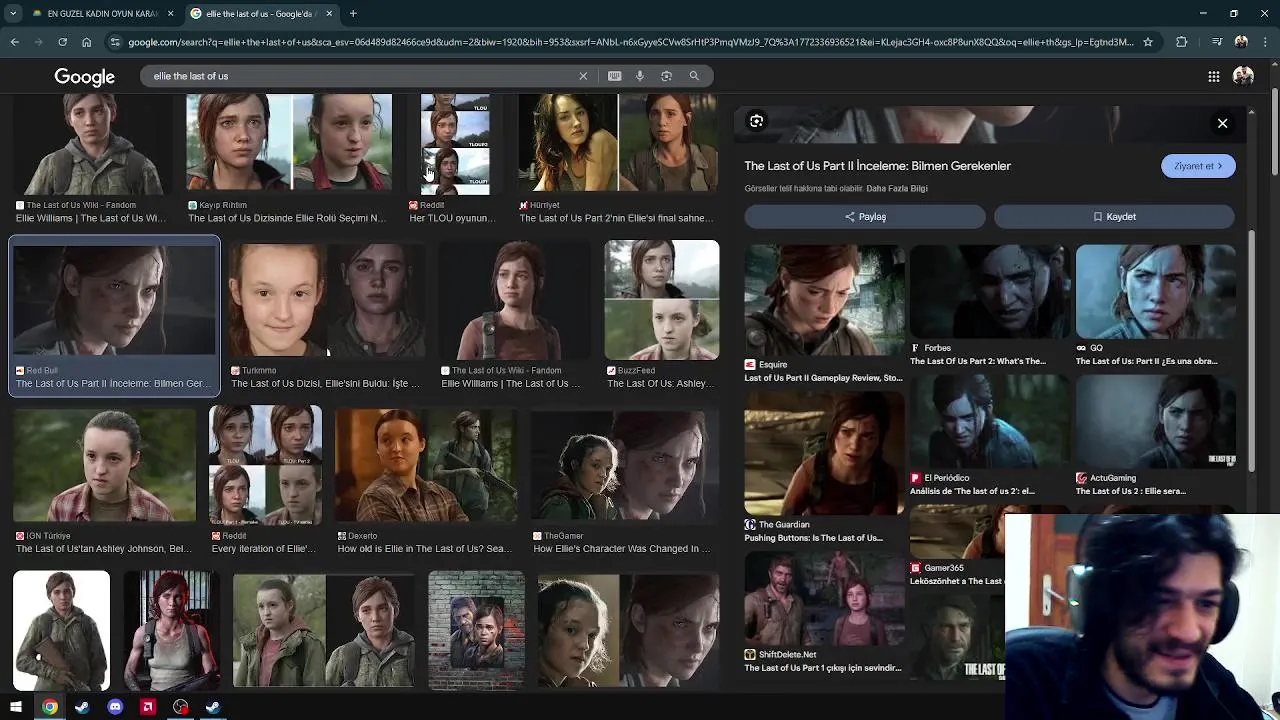
Task: Click the address bar URL field
Action: (630, 42)
